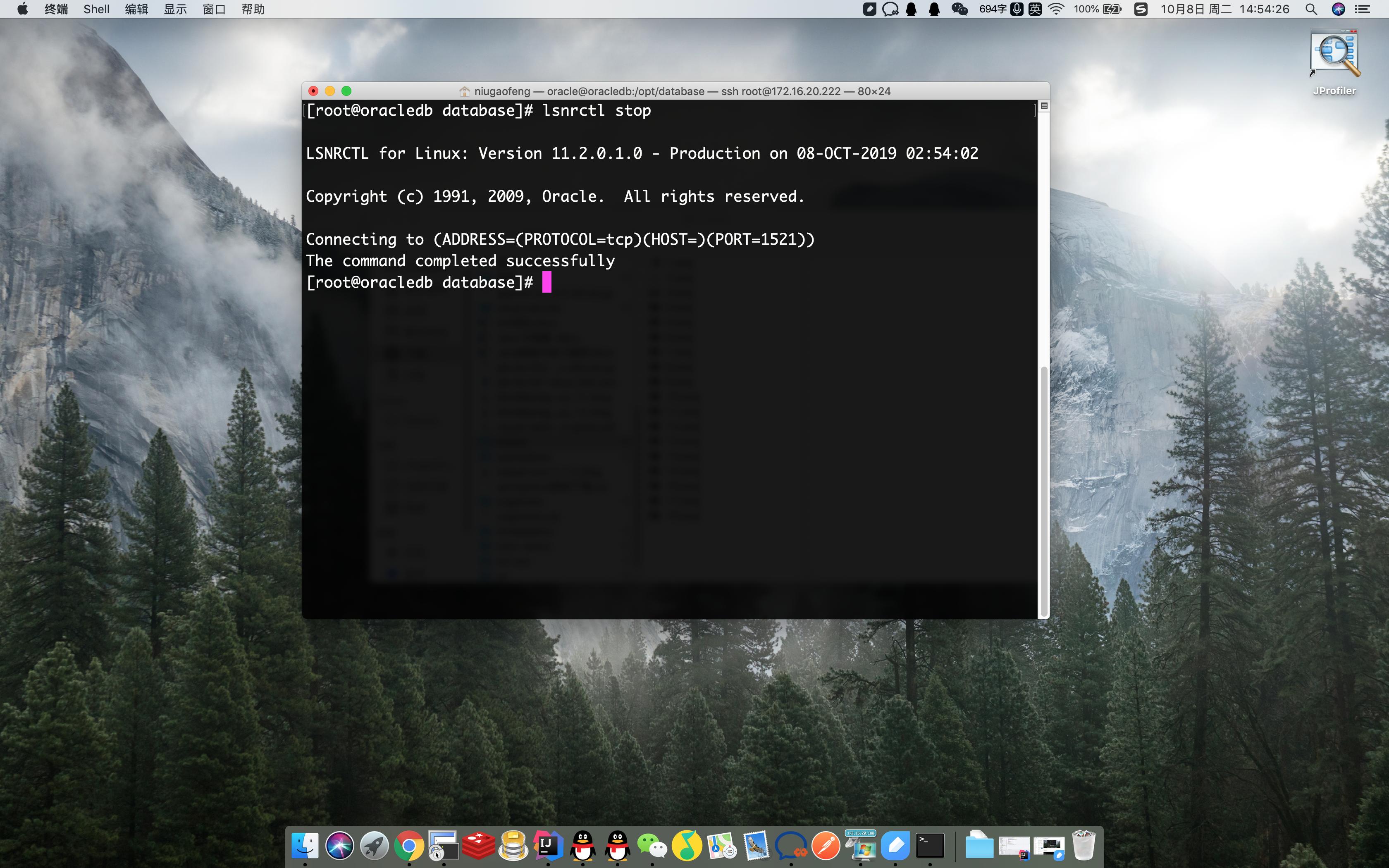Open QQ Music from the Dock
Image resolution: width=1389 pixels, height=868 pixels.
point(687,845)
